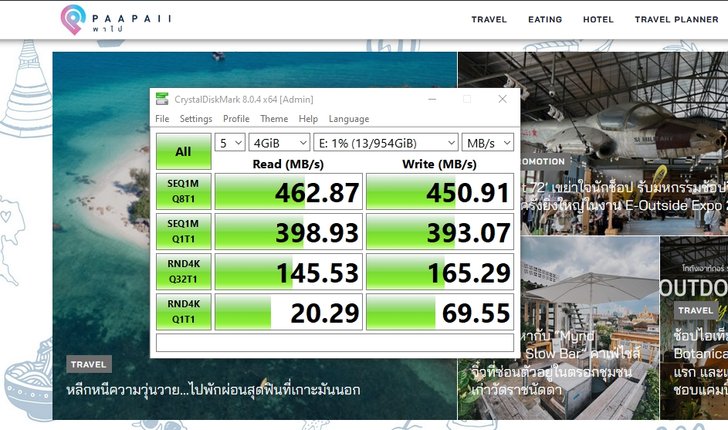Start the RND4K Q32T1 test

[x=183, y=271]
